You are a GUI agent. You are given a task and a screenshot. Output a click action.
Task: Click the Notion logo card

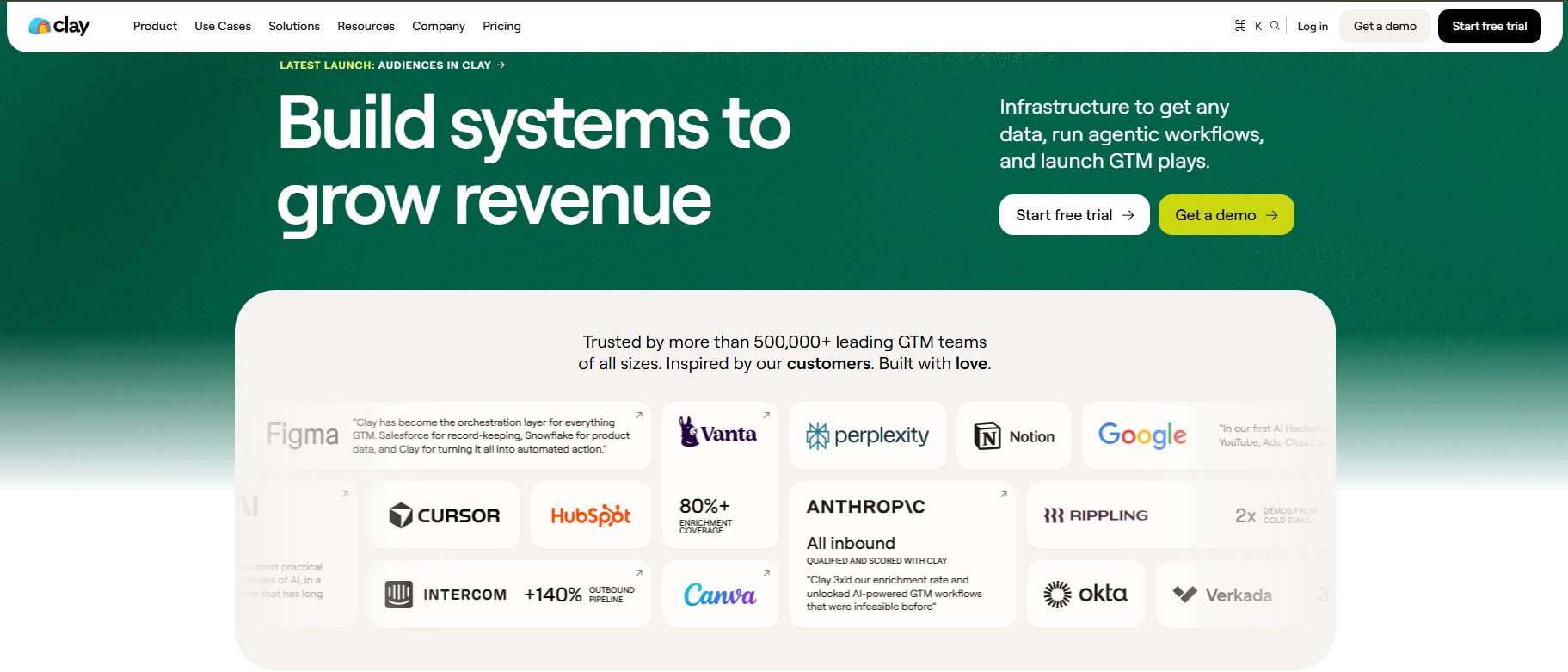1014,435
